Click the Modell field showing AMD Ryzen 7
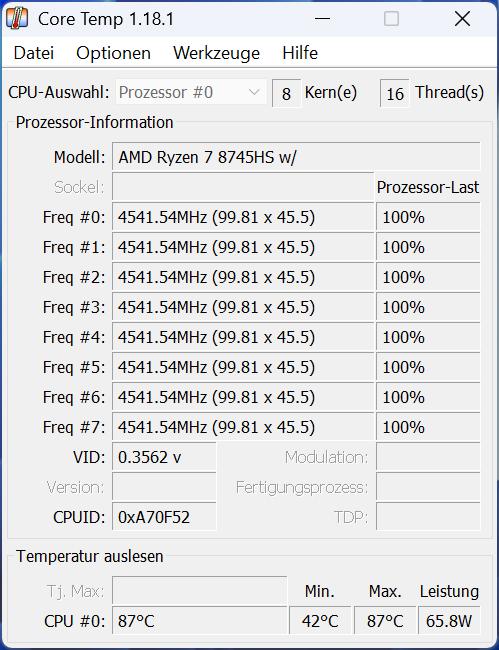The width and height of the screenshot is (499, 650). coord(296,157)
